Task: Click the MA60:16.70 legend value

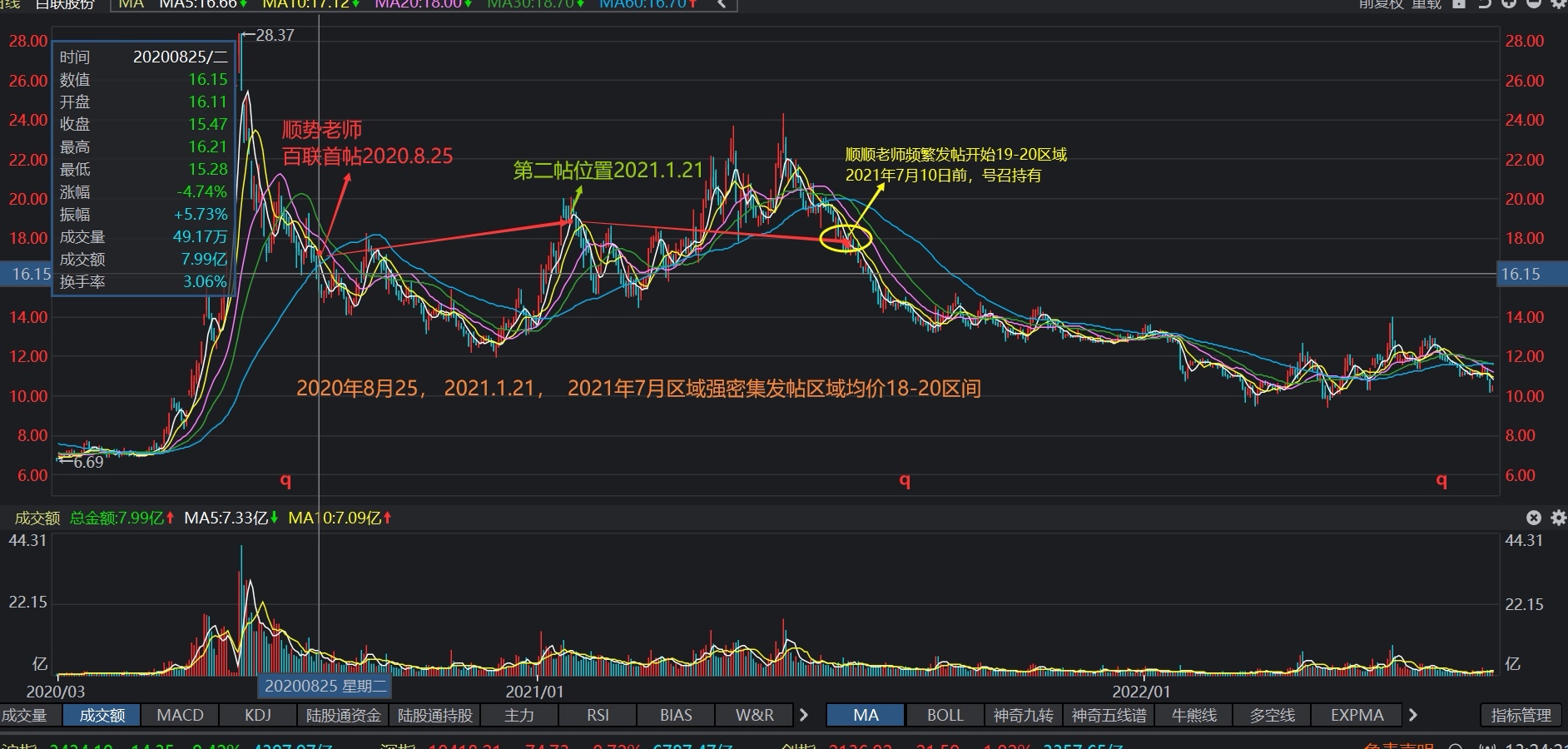Action: 648,3
